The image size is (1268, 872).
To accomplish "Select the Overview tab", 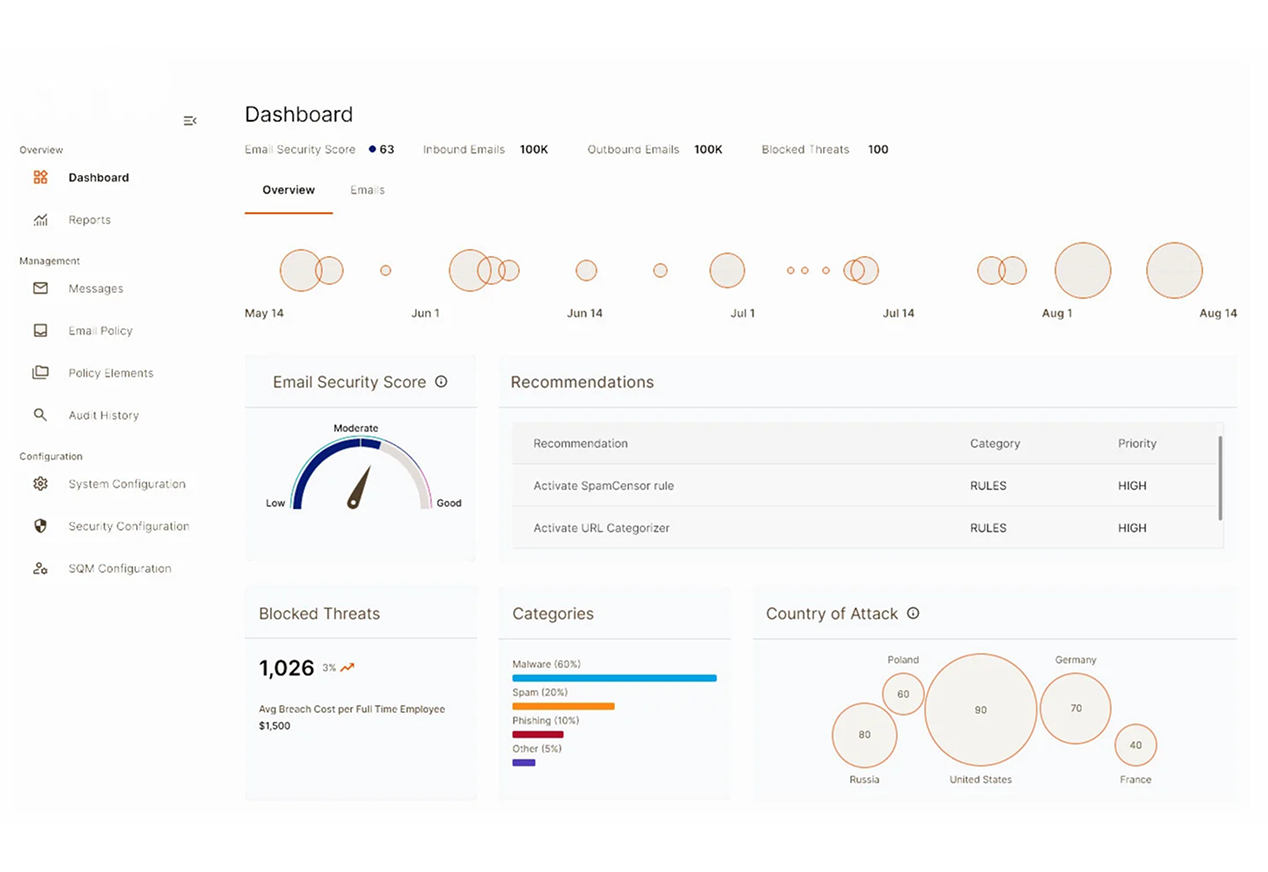I will pos(288,189).
